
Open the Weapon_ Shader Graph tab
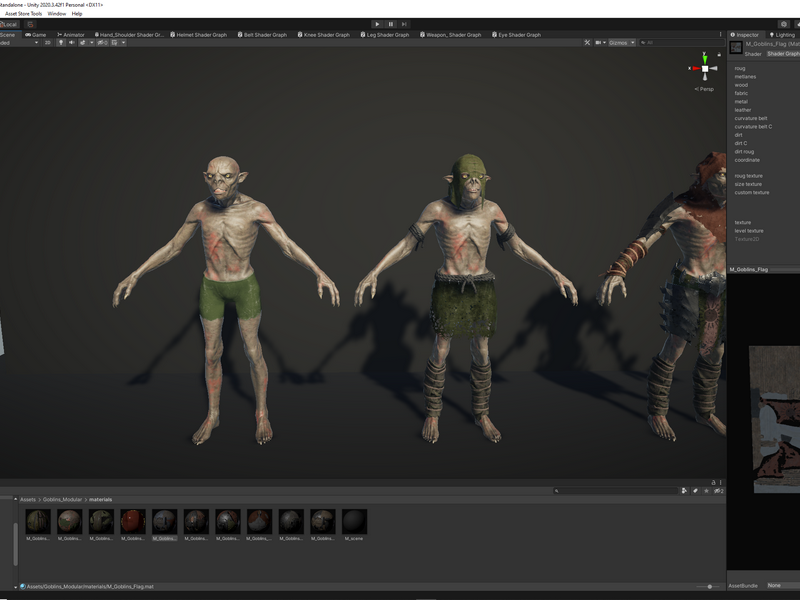point(451,35)
